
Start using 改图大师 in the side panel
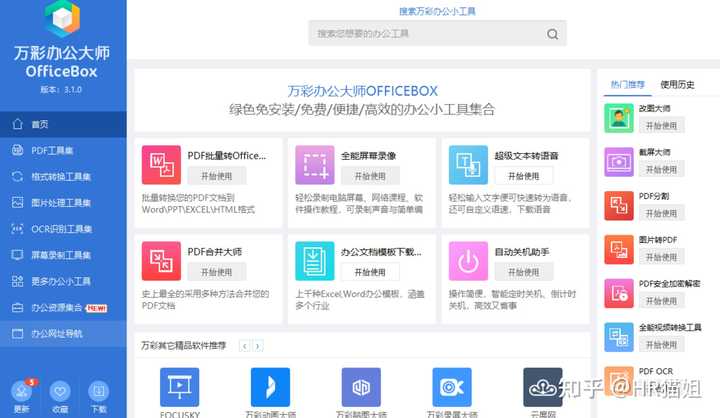click(661, 125)
